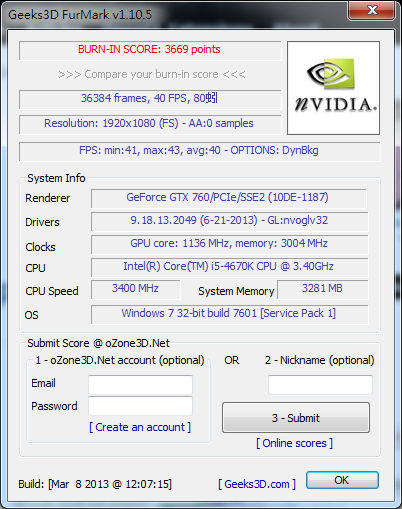
Task: Click the GeForce GTX 760 renderer value
Action: (x=227, y=197)
